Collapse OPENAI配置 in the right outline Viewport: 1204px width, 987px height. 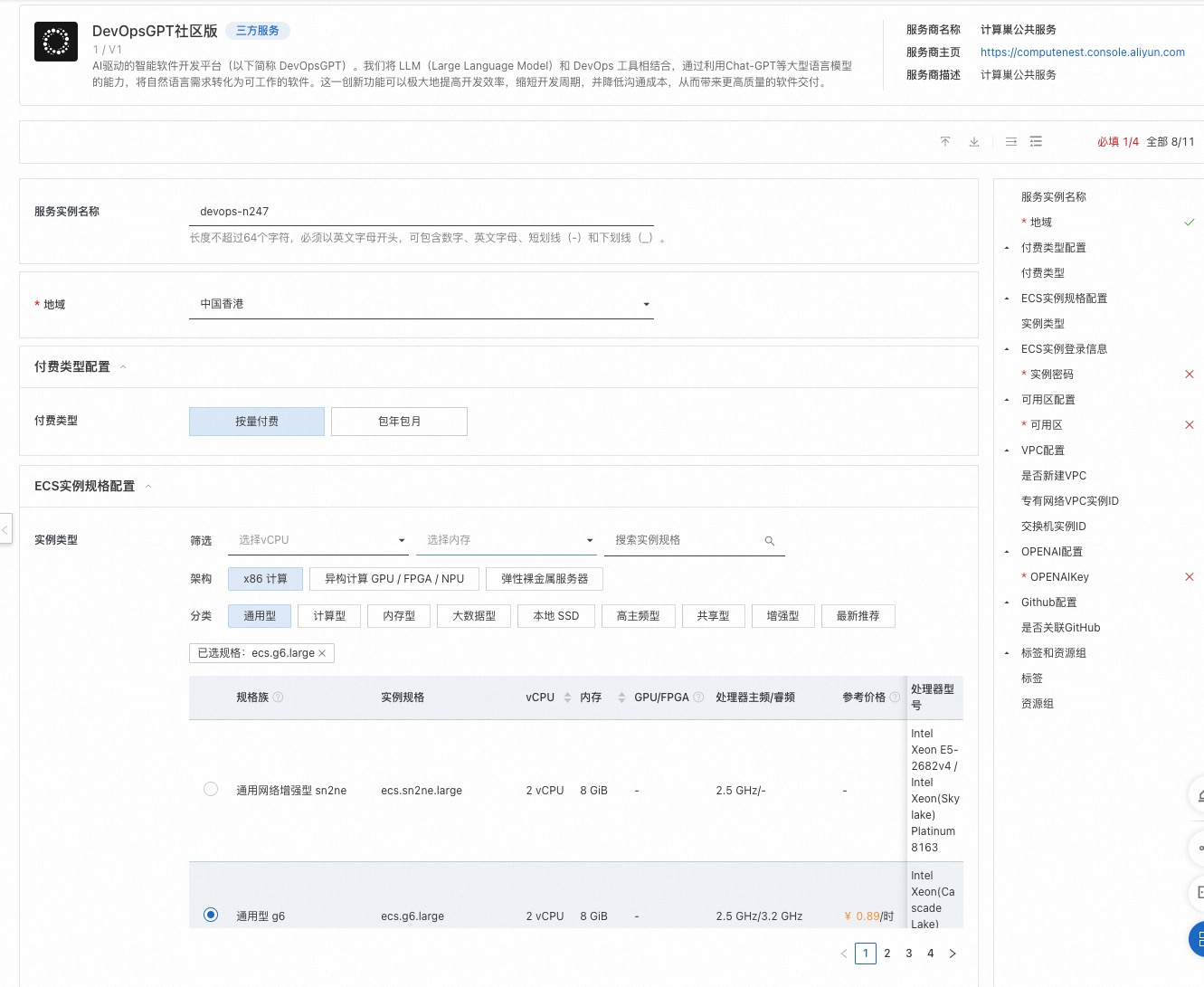tap(1007, 552)
